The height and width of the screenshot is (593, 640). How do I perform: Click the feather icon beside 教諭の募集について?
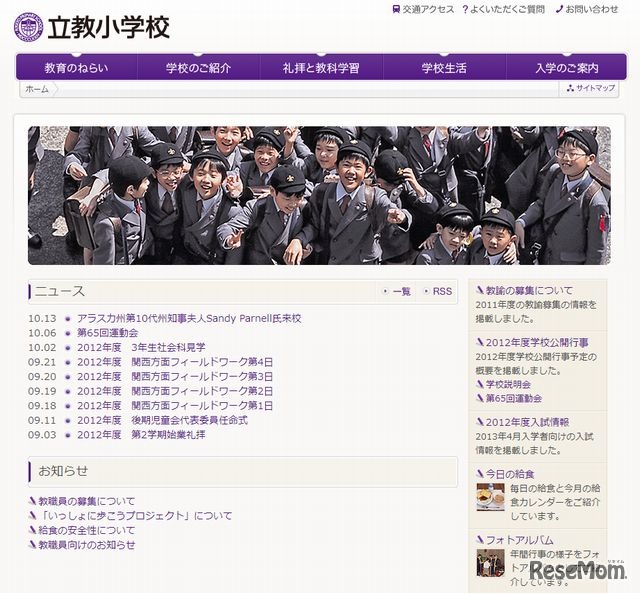(x=480, y=290)
